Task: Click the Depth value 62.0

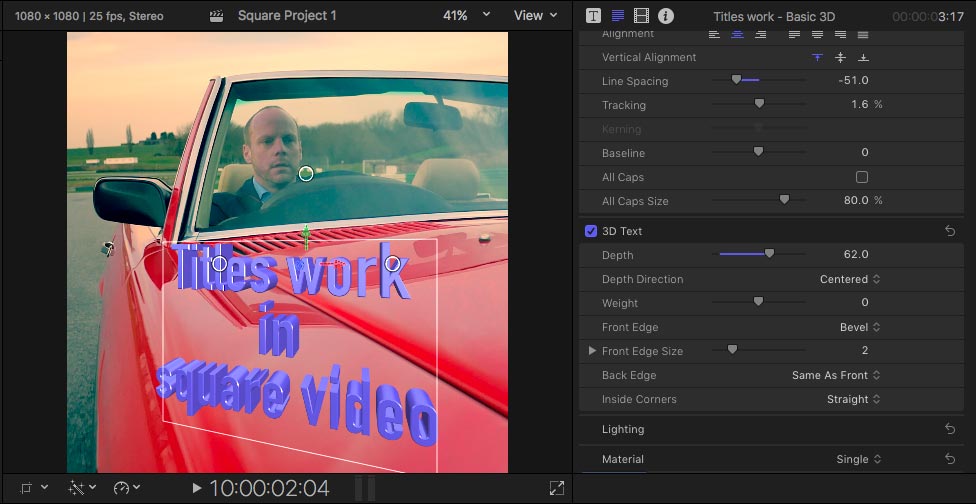Action: (856, 254)
